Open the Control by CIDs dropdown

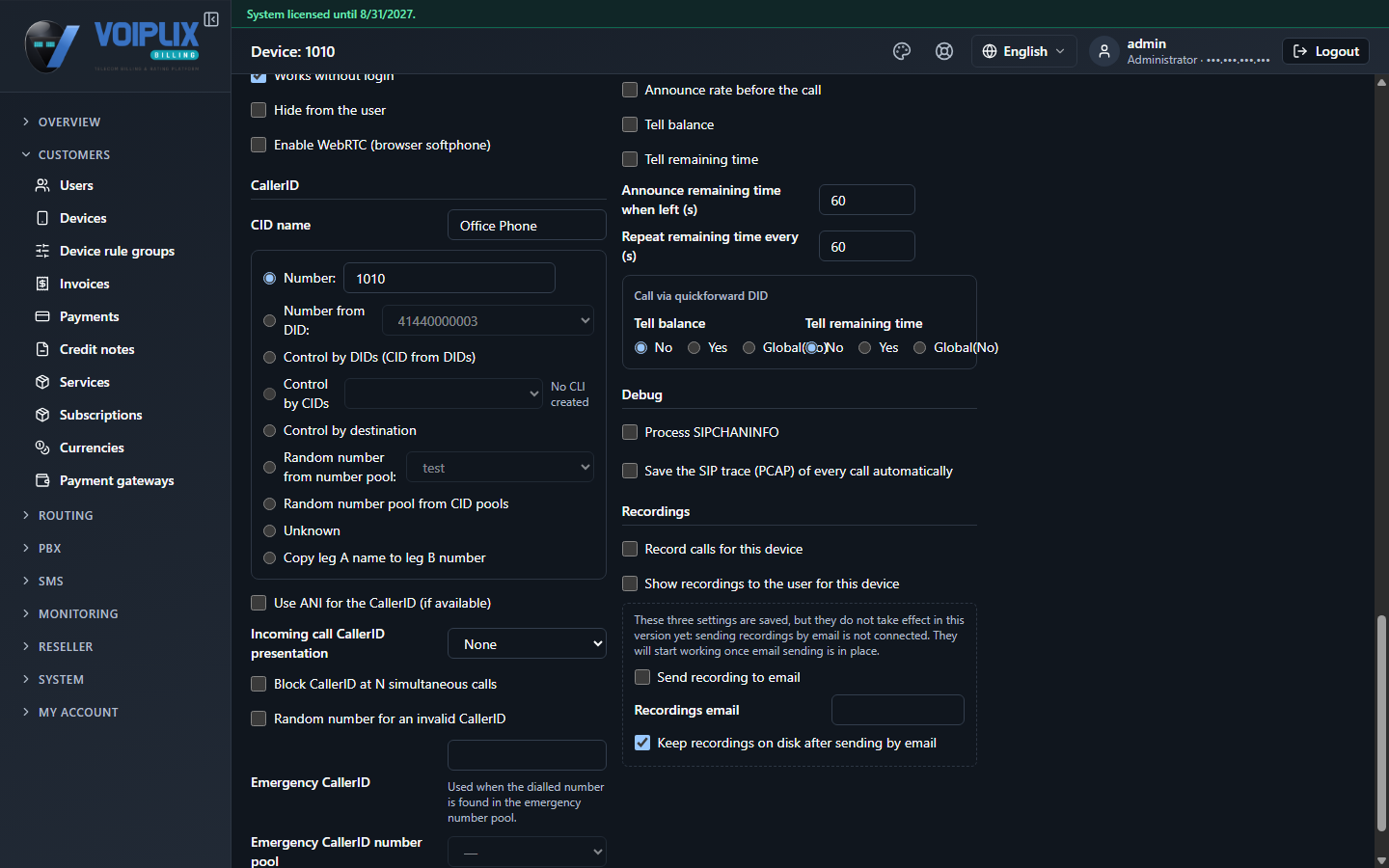(x=444, y=393)
